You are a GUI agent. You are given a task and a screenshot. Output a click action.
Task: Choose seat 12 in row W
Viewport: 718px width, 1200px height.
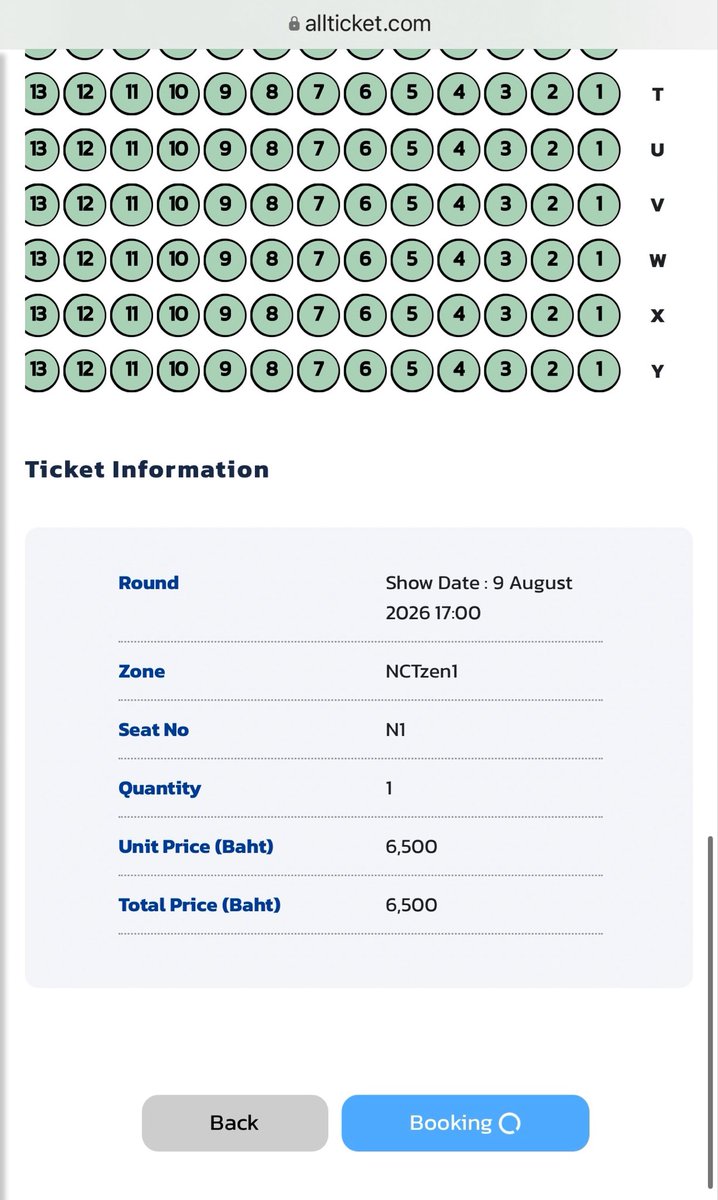85,261
